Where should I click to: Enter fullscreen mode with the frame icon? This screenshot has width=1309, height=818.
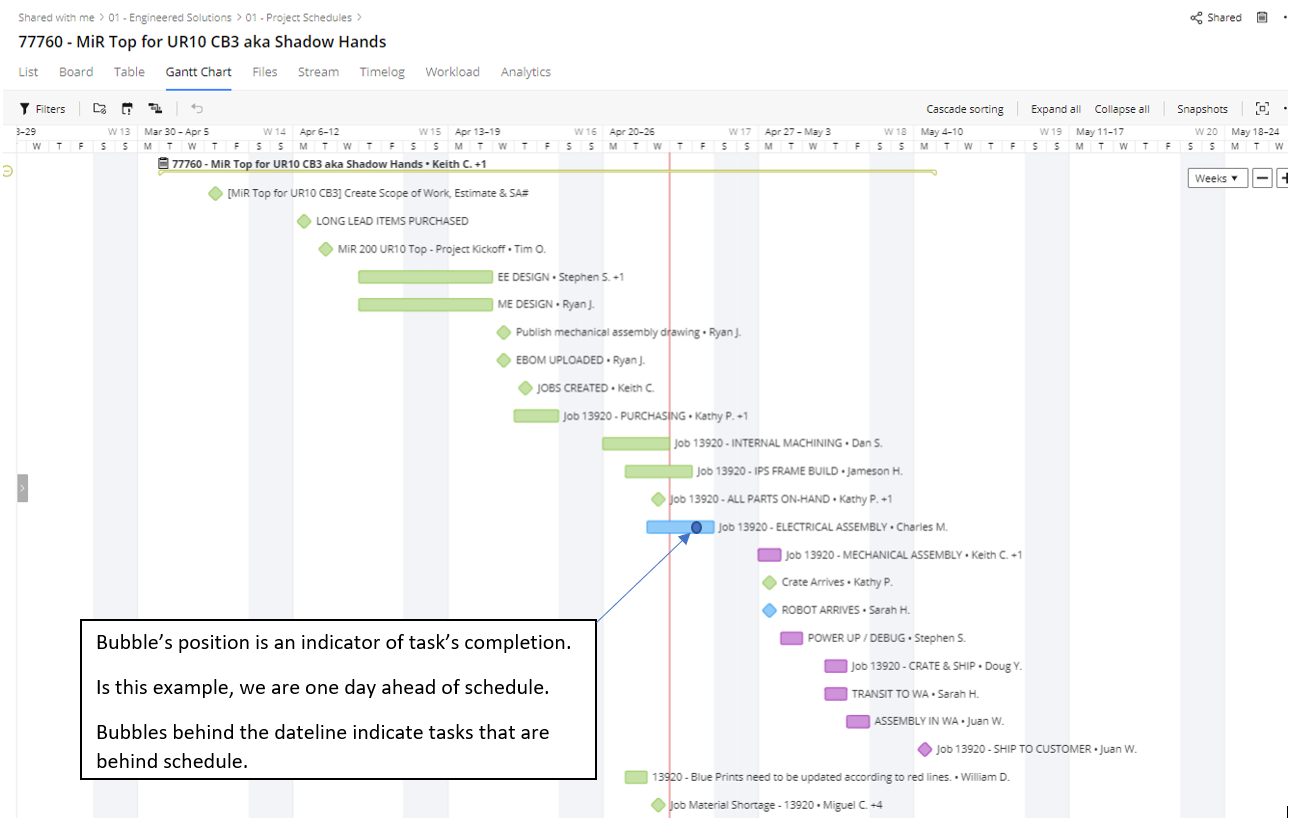click(x=1262, y=109)
